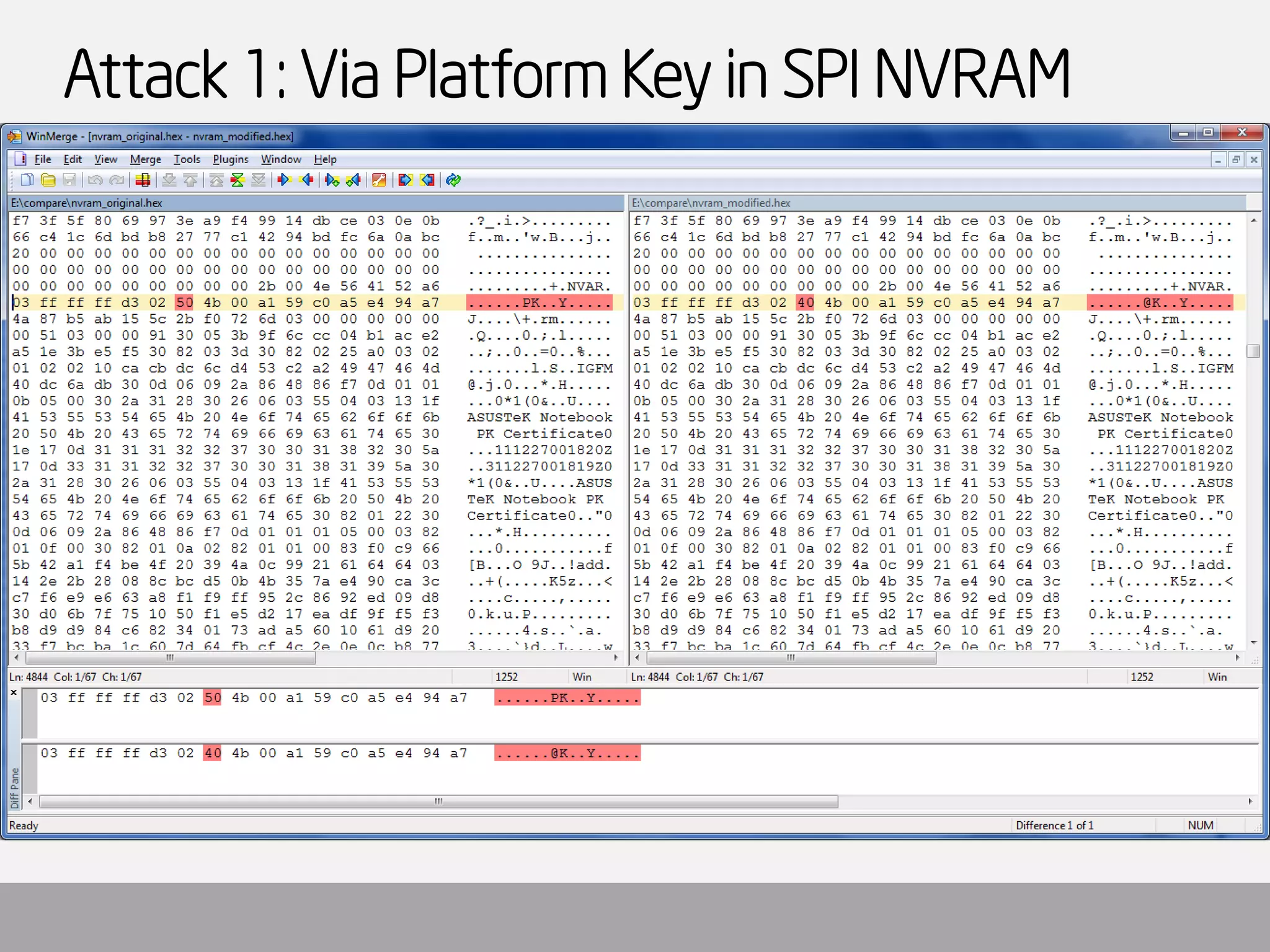The image size is (1270, 952).
Task: Jump to first difference icon
Action: (216, 180)
